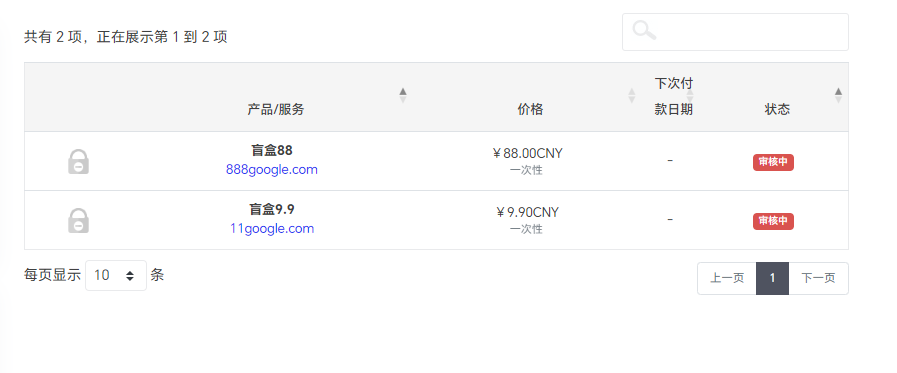The height and width of the screenshot is (373, 897).
Task: Select page 1 in pagination
Action: (x=772, y=279)
